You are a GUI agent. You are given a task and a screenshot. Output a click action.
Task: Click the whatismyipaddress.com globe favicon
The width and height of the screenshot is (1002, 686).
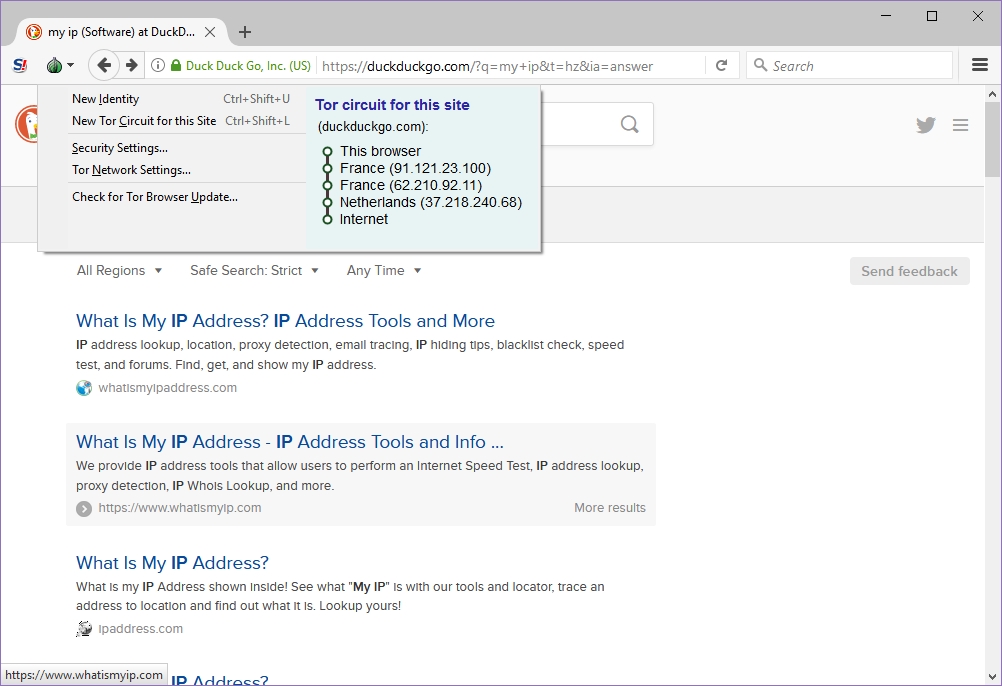pyautogui.click(x=84, y=388)
